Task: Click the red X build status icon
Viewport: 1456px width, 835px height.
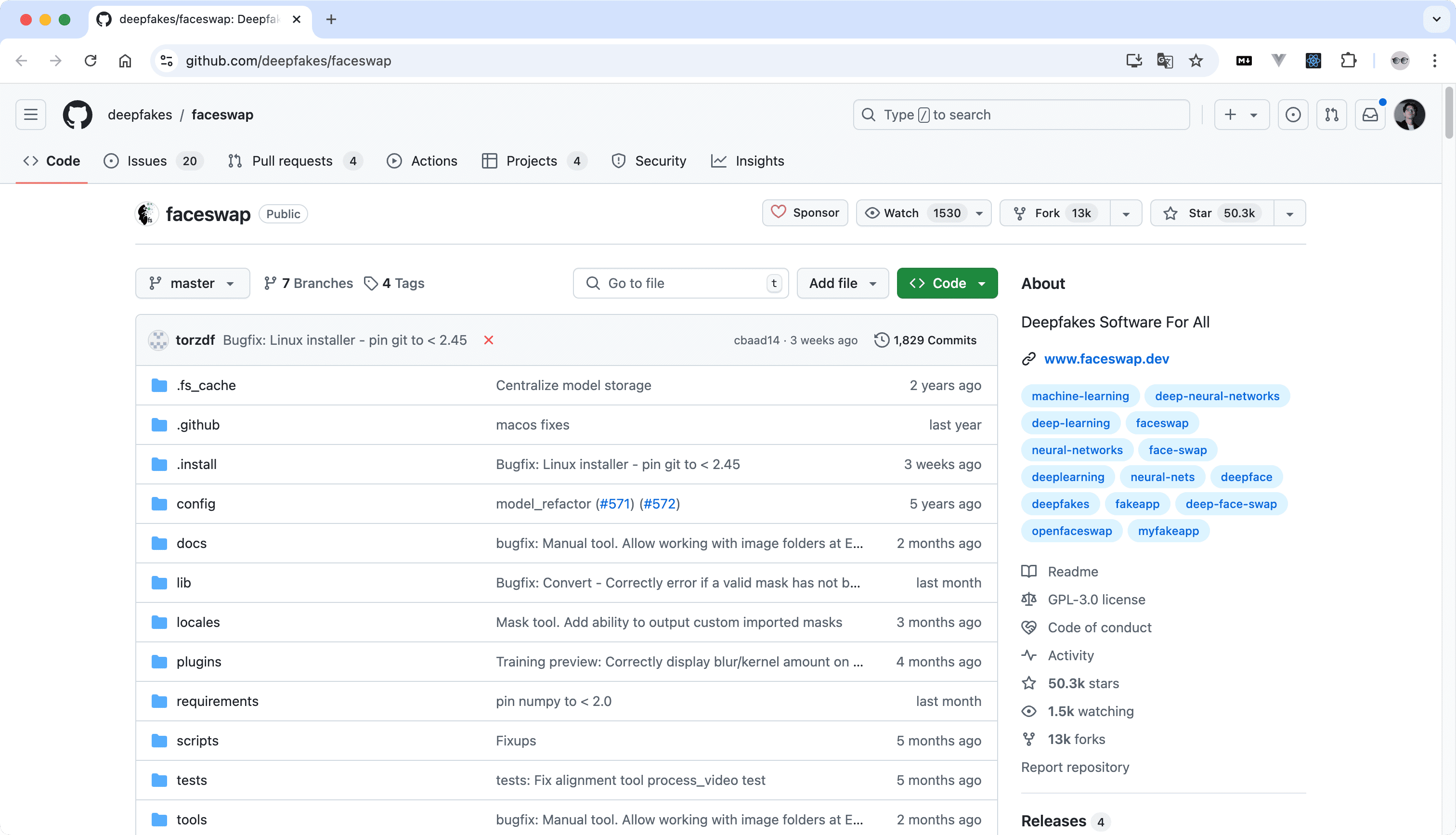Action: tap(488, 339)
